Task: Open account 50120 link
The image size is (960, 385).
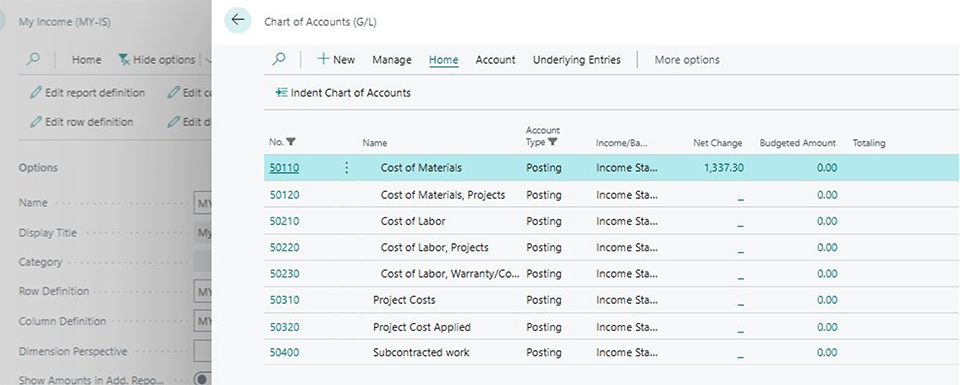Action: tap(285, 195)
